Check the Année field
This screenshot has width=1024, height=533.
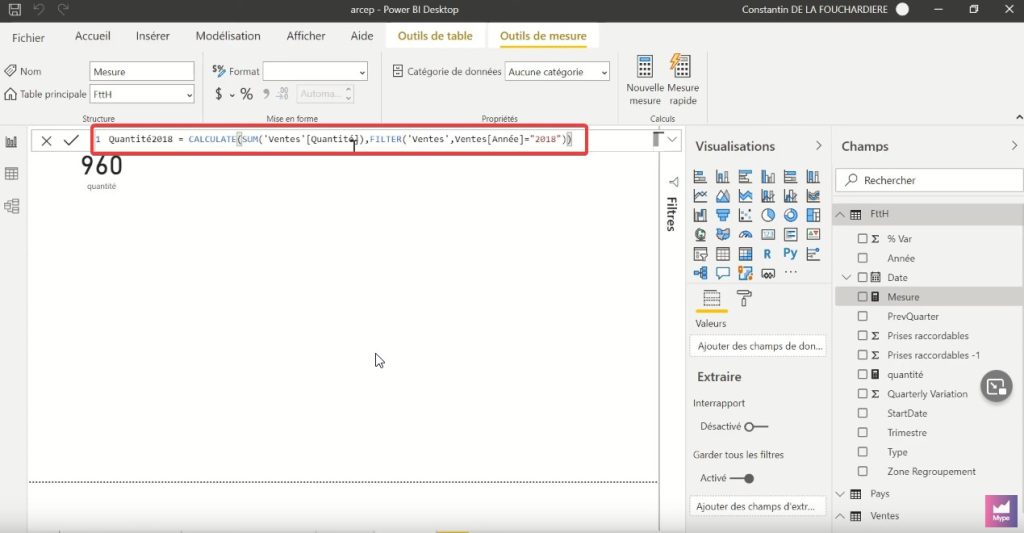[x=862, y=258]
